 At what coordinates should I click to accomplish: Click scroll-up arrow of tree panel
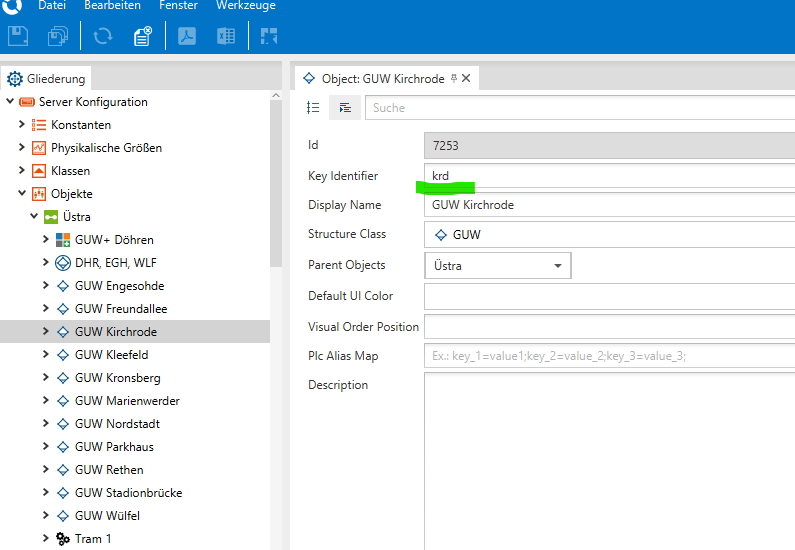pos(276,95)
